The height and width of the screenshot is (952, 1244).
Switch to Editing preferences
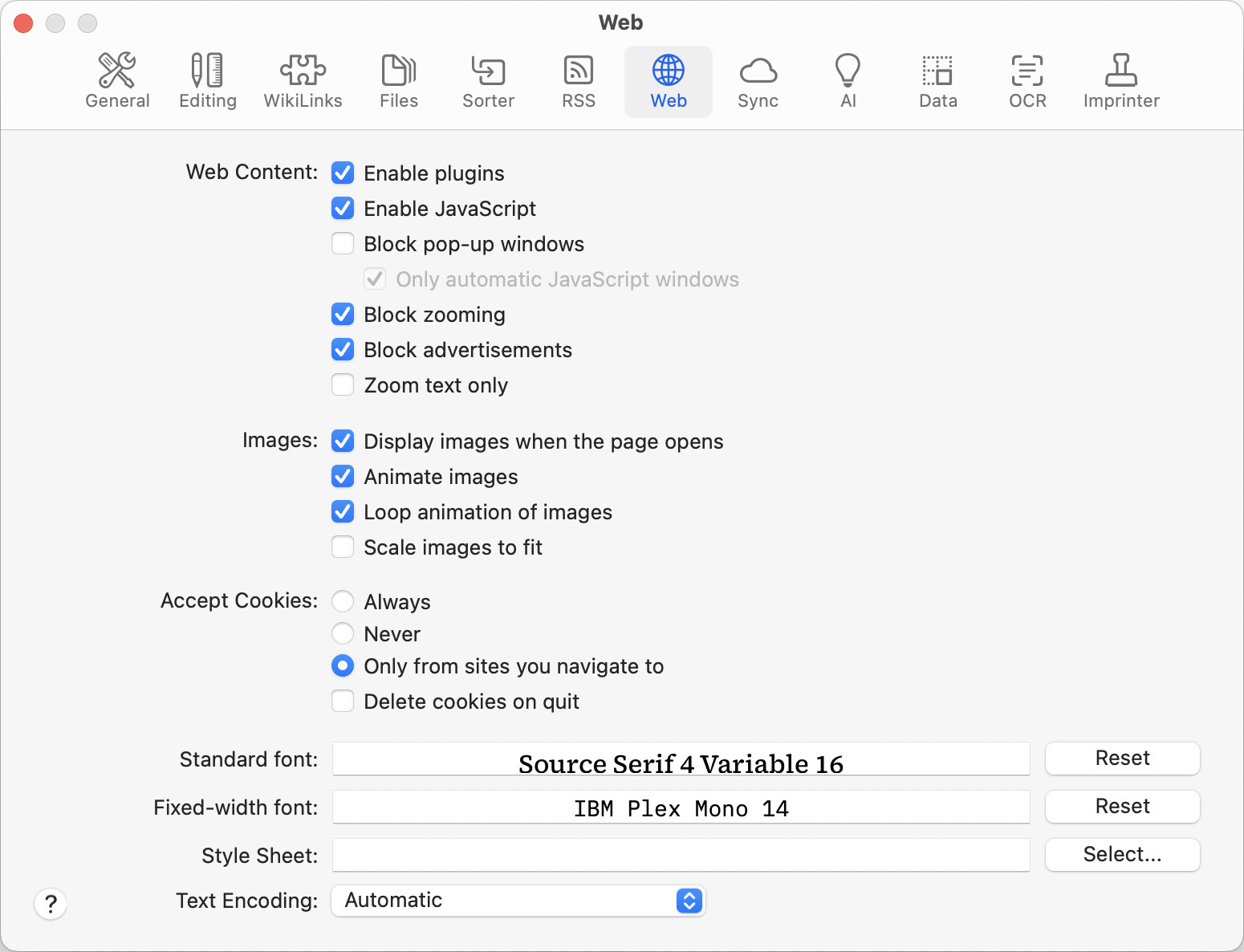207,81
